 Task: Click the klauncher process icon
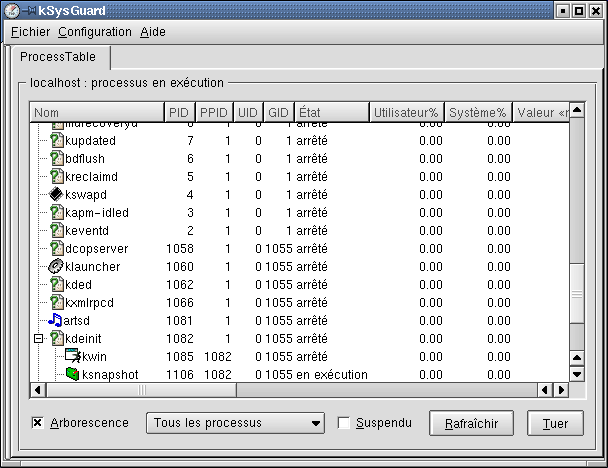56,266
